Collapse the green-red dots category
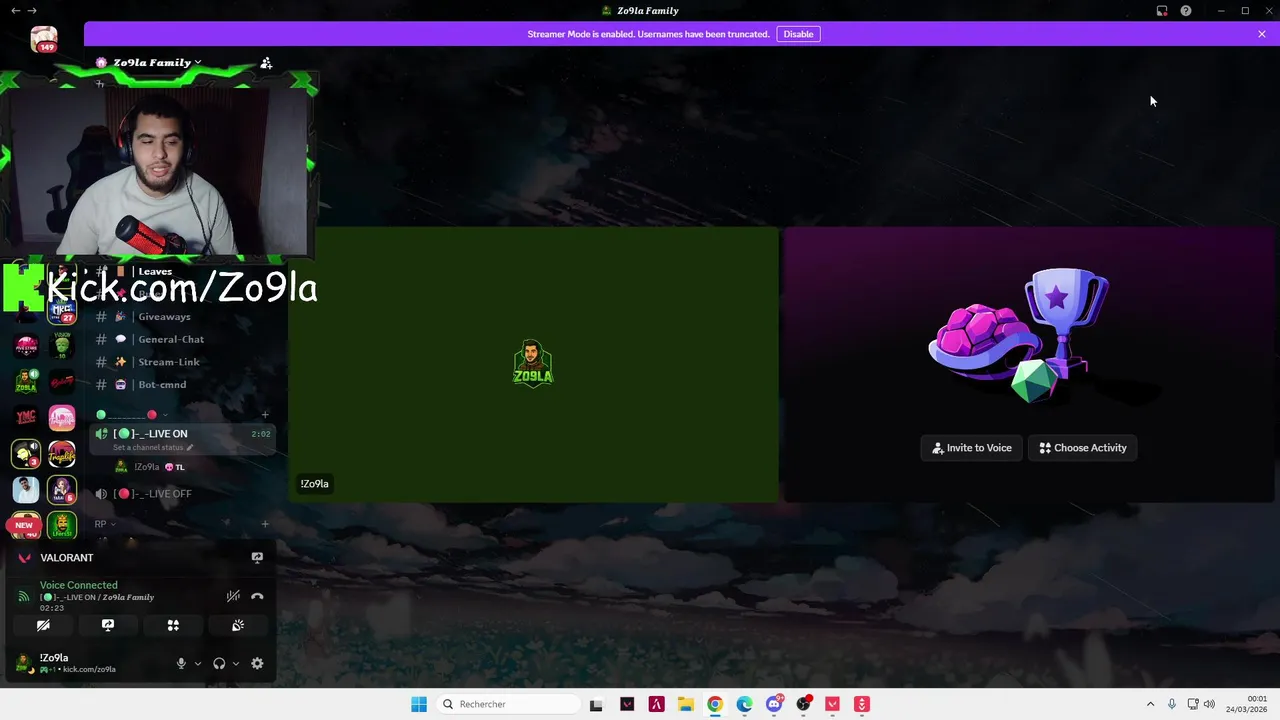1280x720 pixels. pos(130,414)
